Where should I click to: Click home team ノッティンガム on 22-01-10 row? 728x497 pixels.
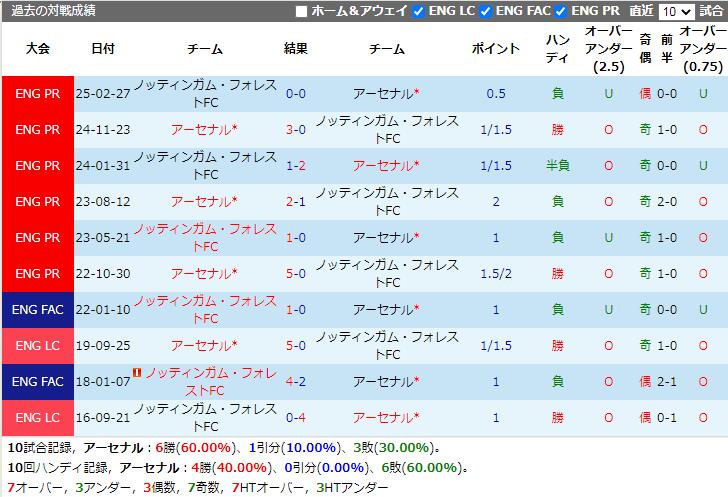pos(205,310)
